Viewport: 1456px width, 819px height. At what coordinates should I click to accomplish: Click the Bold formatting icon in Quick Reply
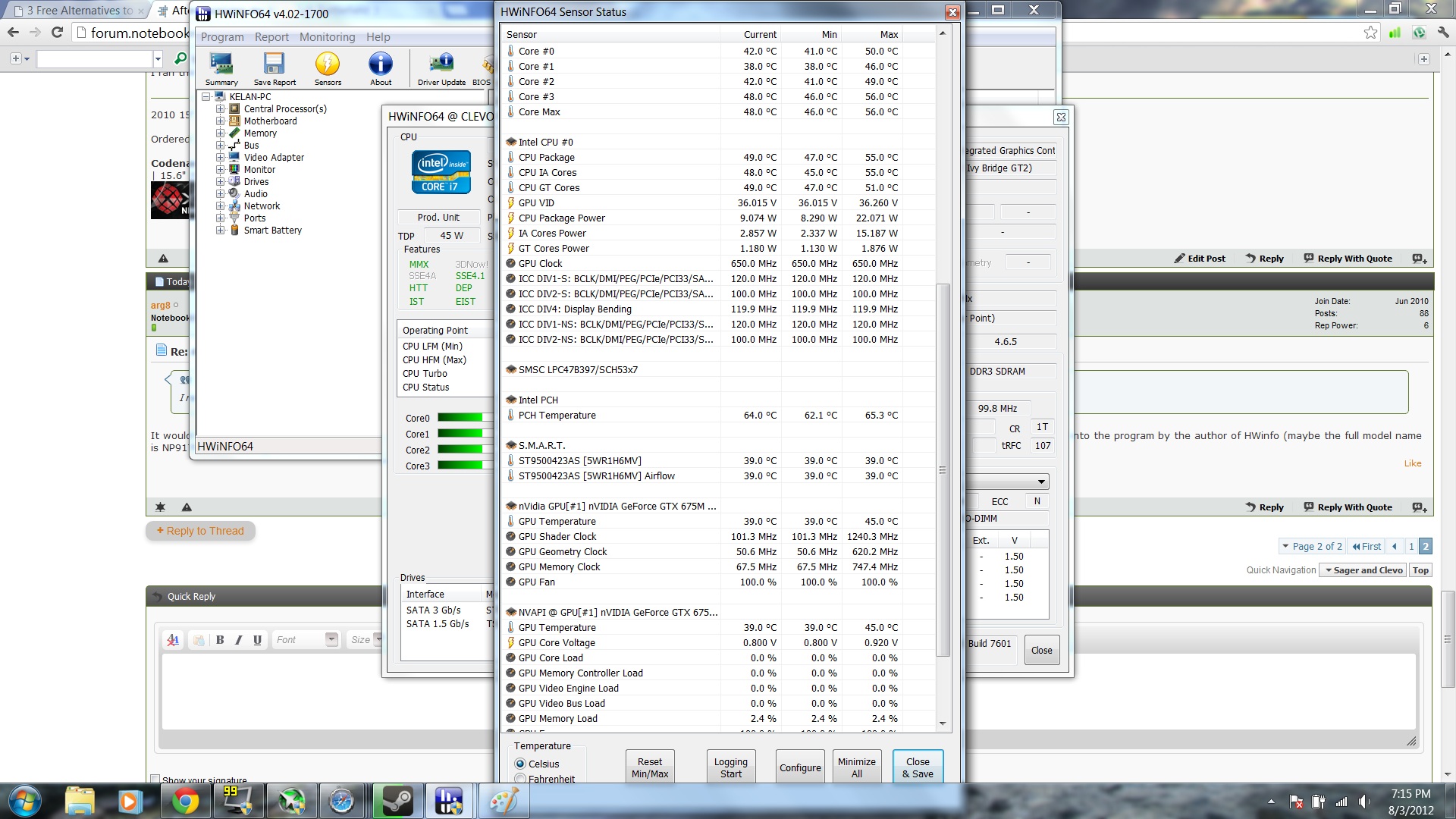tap(220, 640)
